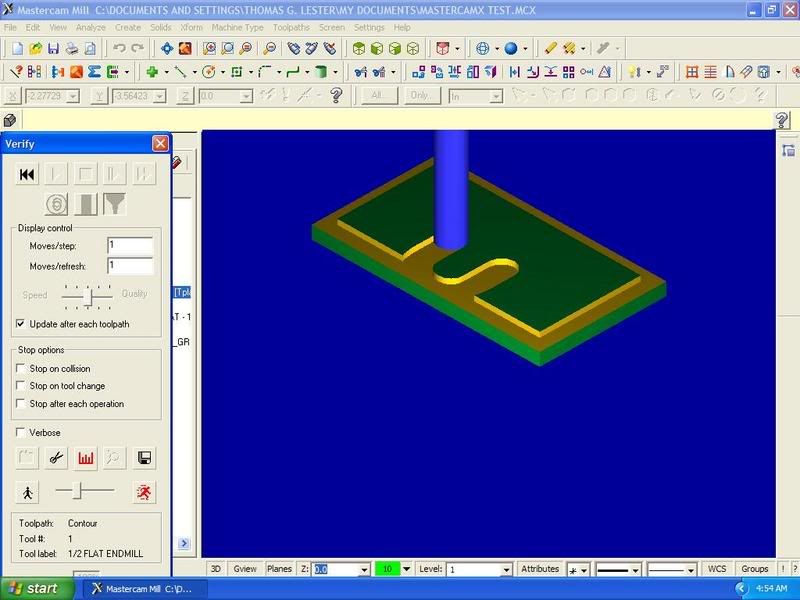This screenshot has height=600, width=800.
Task: Open the point style dropdown
Action: tap(584, 570)
